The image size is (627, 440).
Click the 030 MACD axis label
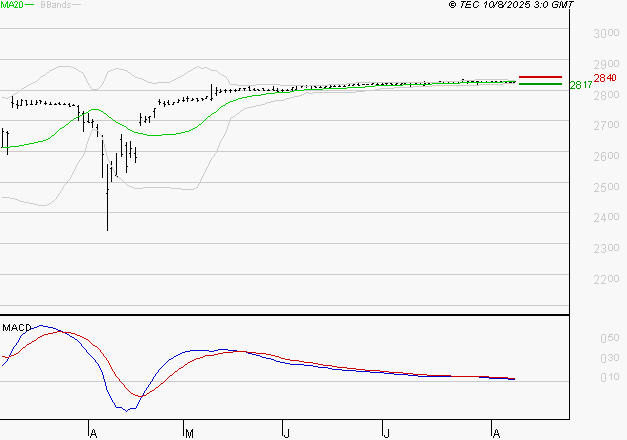click(x=610, y=358)
